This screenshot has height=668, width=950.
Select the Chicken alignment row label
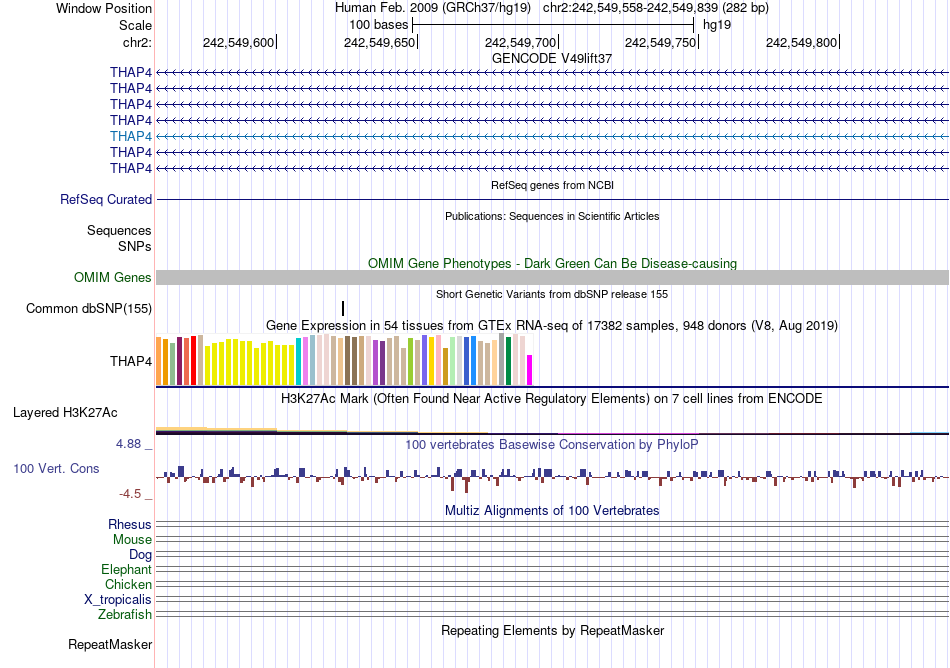tap(128, 584)
